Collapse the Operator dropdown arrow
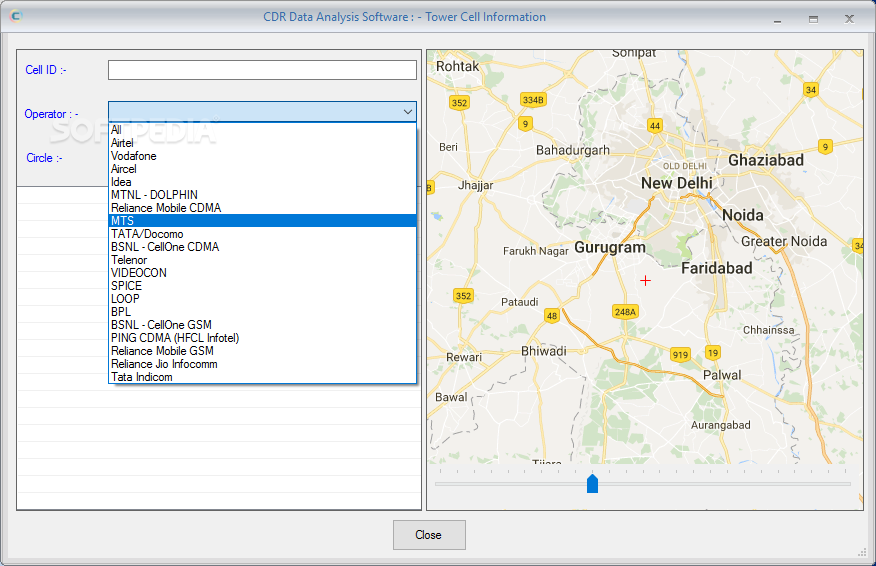Screen dimensions: 876x566 click(x=408, y=112)
